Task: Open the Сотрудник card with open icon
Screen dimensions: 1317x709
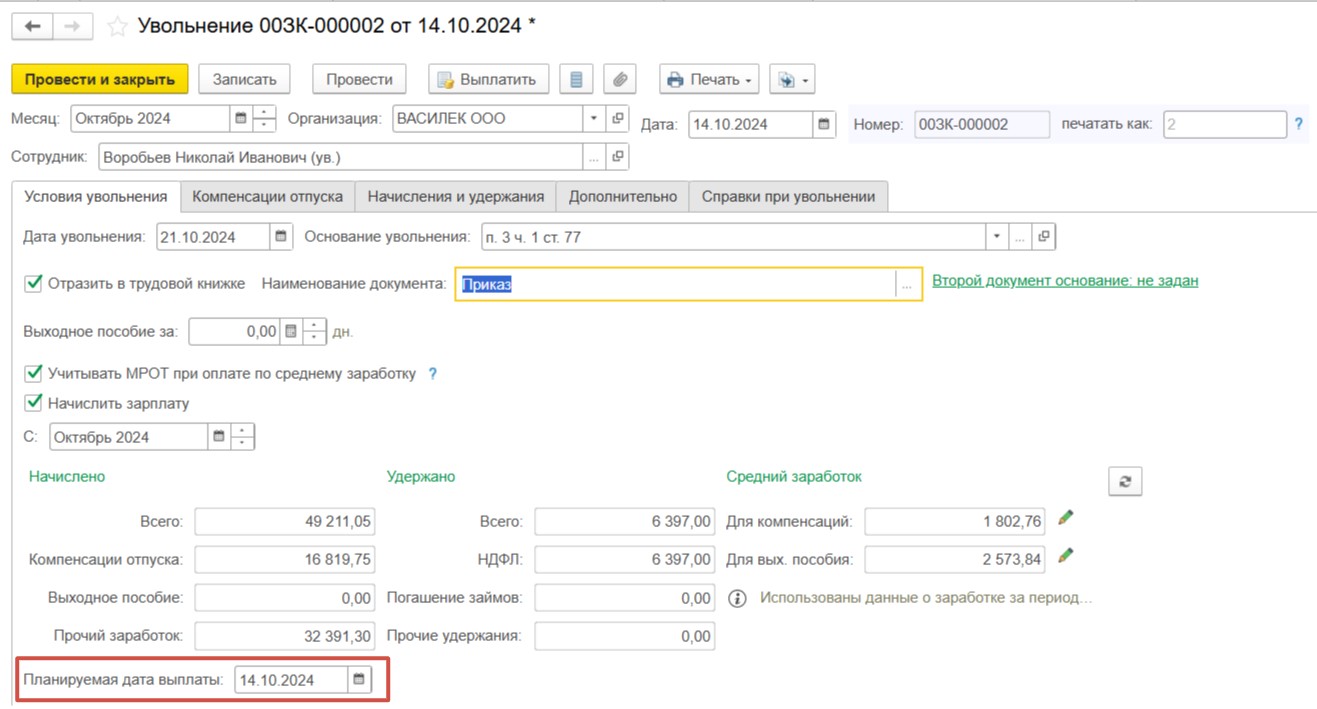Action: tap(618, 157)
